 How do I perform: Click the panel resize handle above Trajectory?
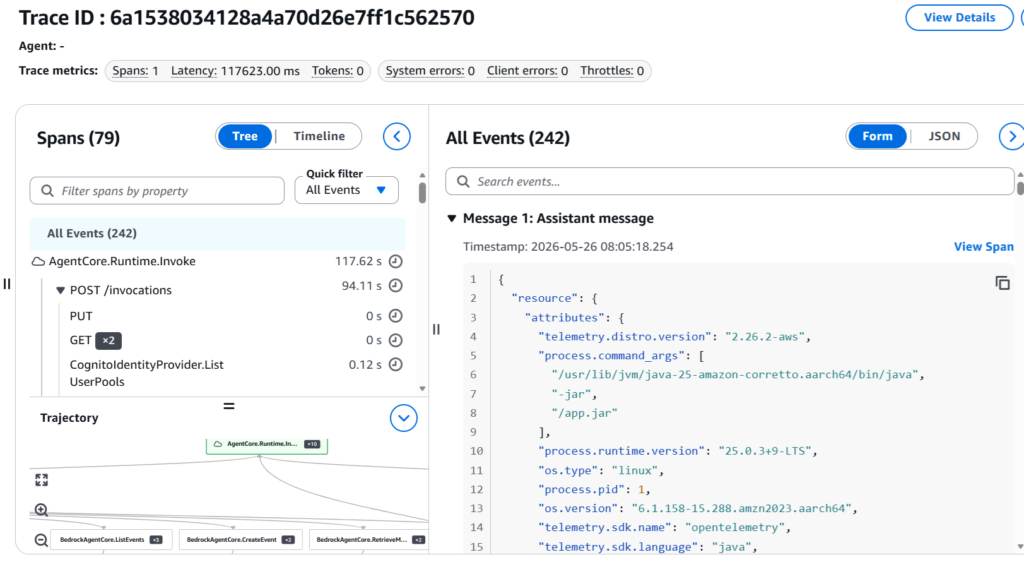(x=229, y=406)
